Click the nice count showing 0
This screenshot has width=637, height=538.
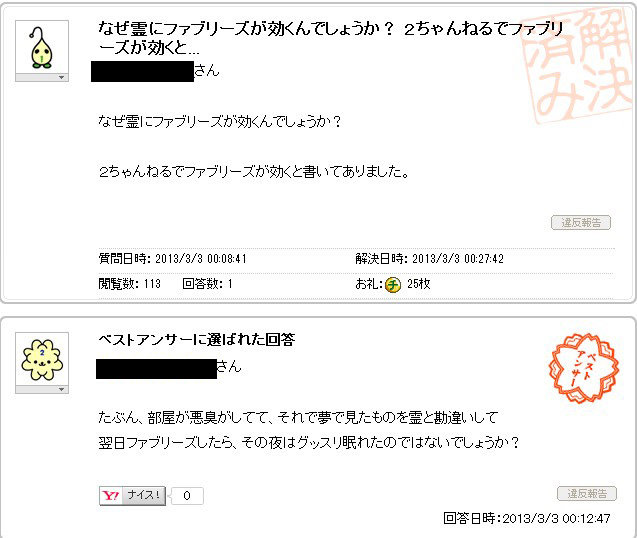pos(187,496)
